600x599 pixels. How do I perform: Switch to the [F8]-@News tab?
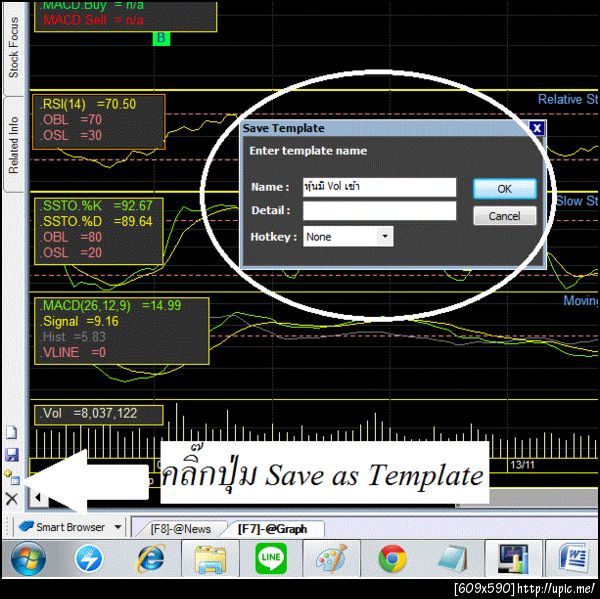tap(180, 529)
